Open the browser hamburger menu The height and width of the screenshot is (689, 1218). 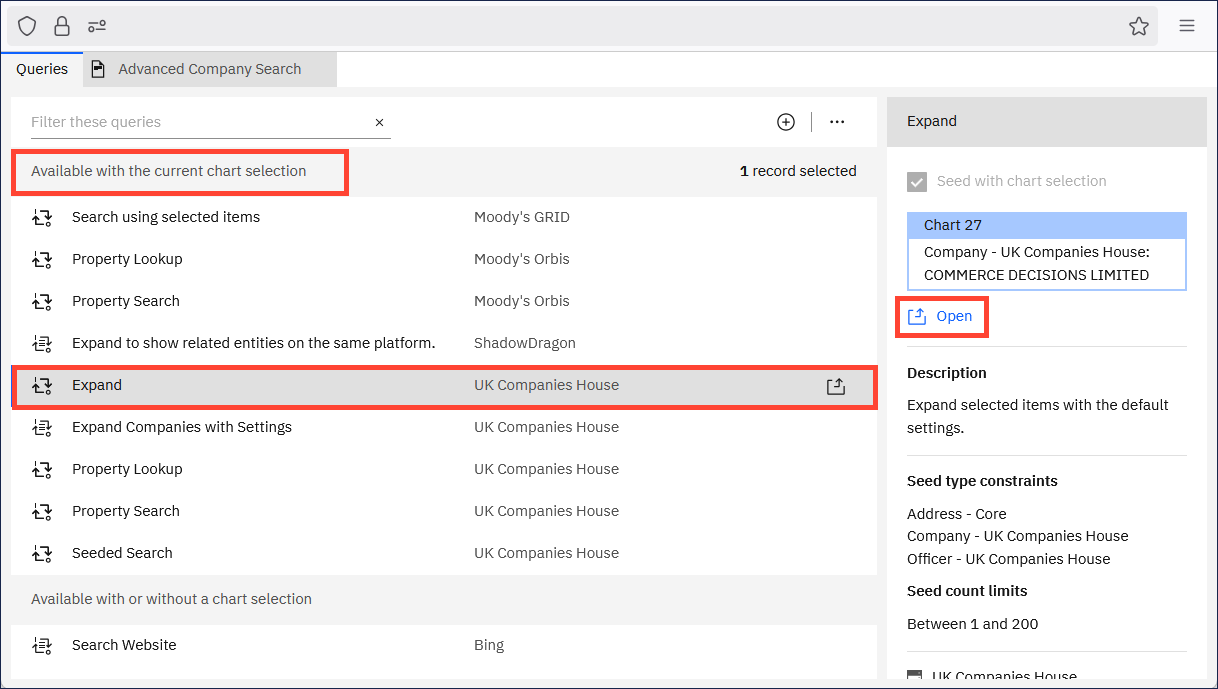pyautogui.click(x=1187, y=26)
